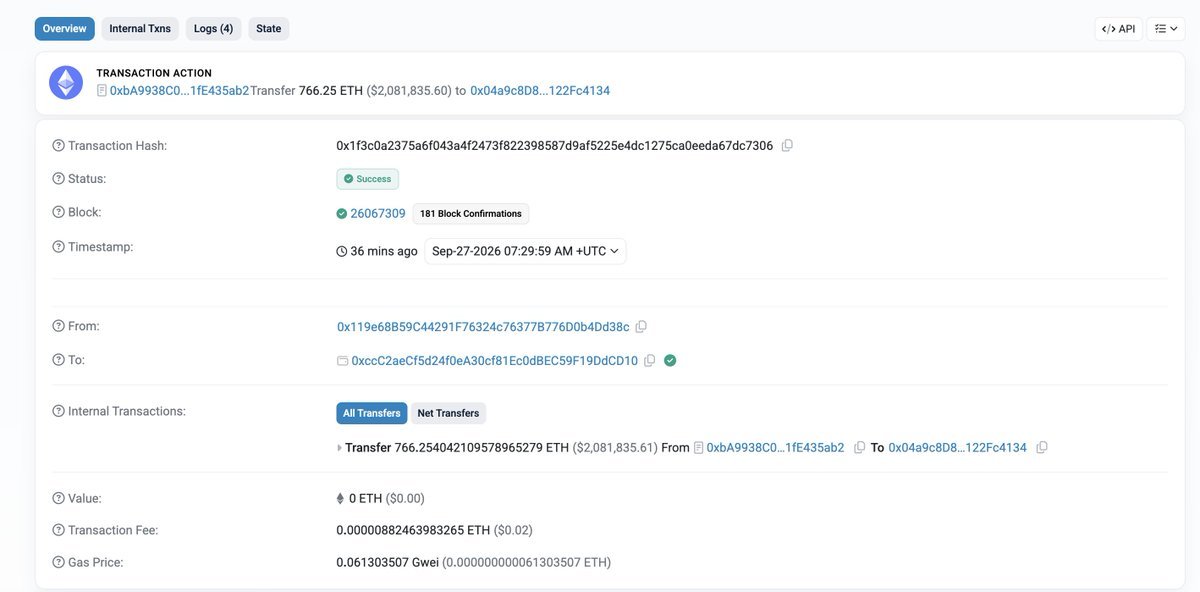Viewport: 1200px width, 592px height.
Task: Copy internal transfer recipient address 0x04a9c8D8
Action: (1042, 447)
